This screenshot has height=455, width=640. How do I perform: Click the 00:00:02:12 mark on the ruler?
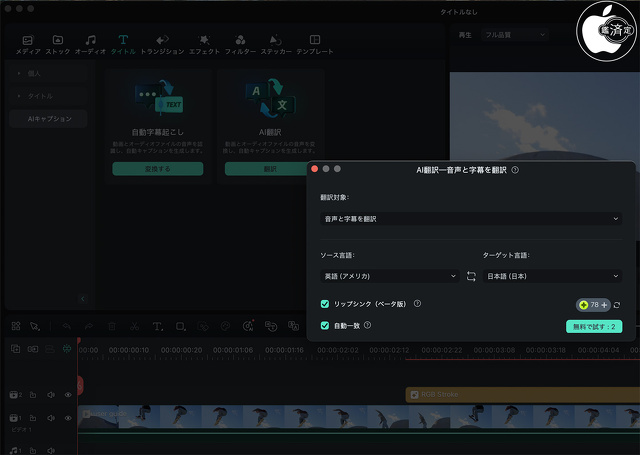[x=389, y=350]
